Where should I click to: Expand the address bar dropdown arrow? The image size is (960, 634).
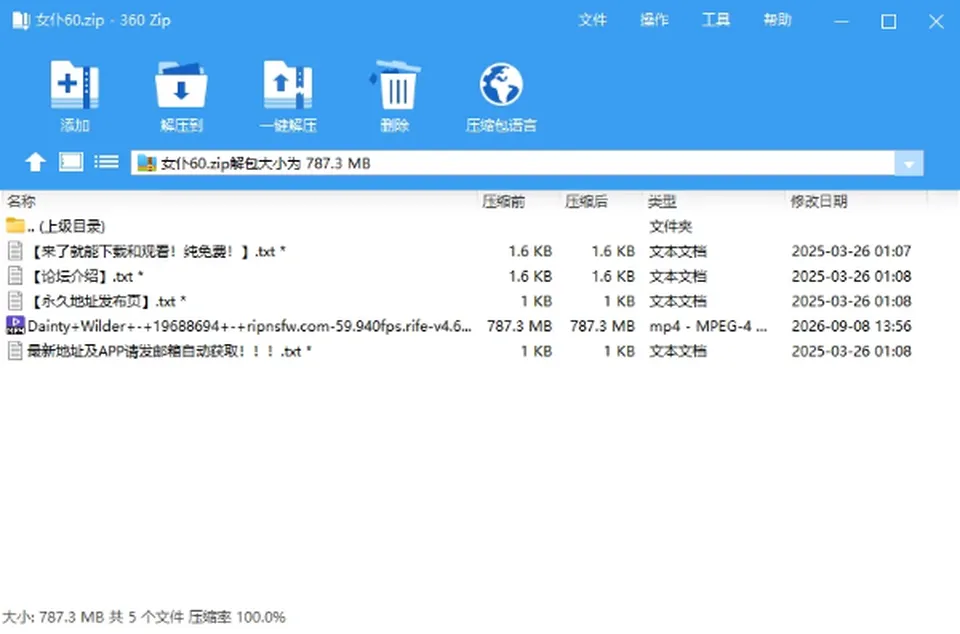[x=909, y=163]
